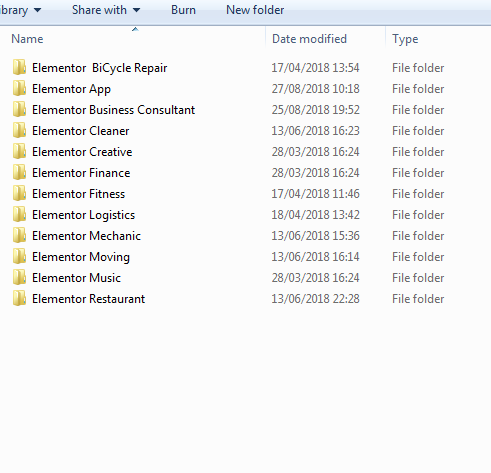This screenshot has width=491, height=473.
Task: Select the 'Elementor Moving' folder name
Action: coord(81,257)
